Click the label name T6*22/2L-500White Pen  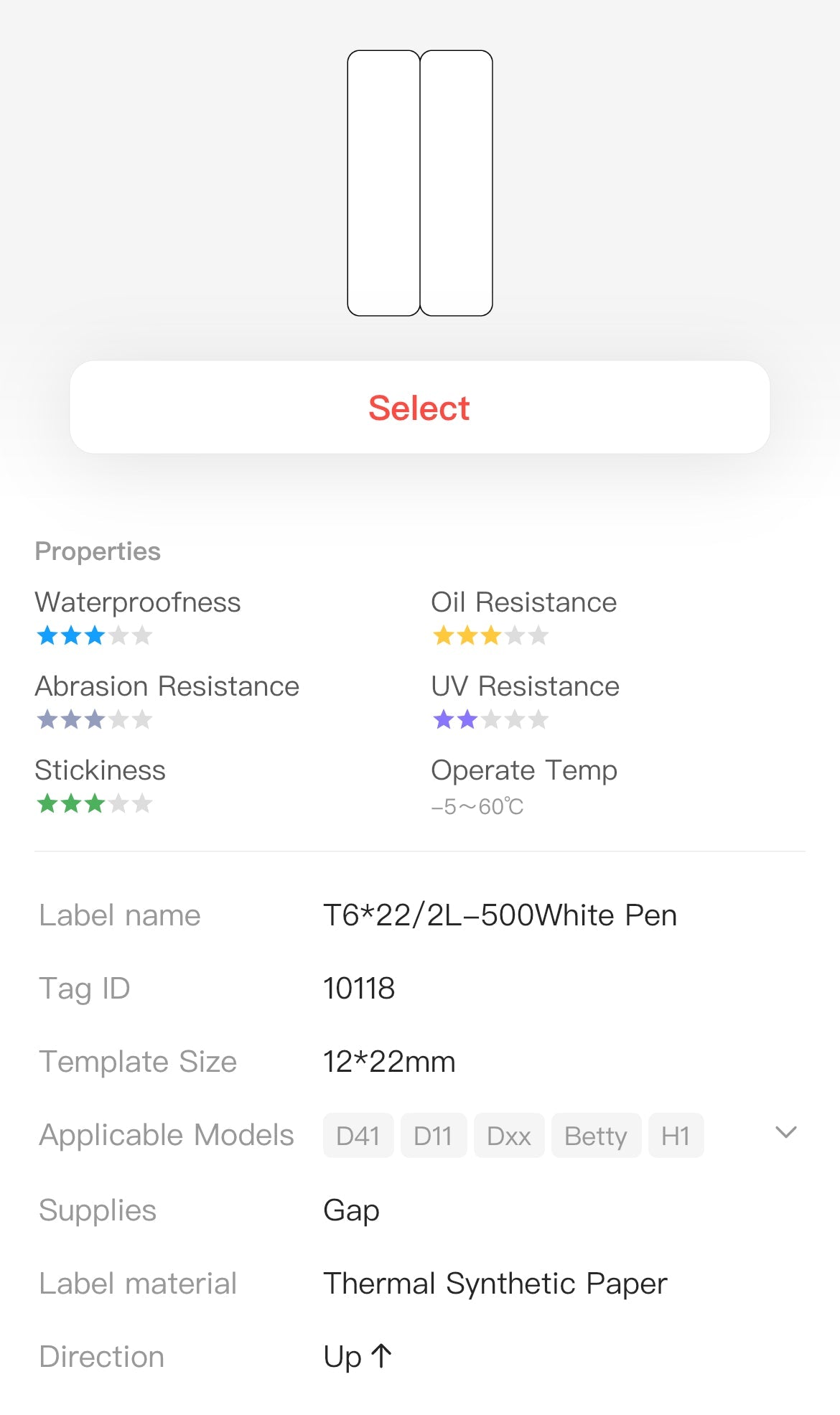(x=500, y=915)
